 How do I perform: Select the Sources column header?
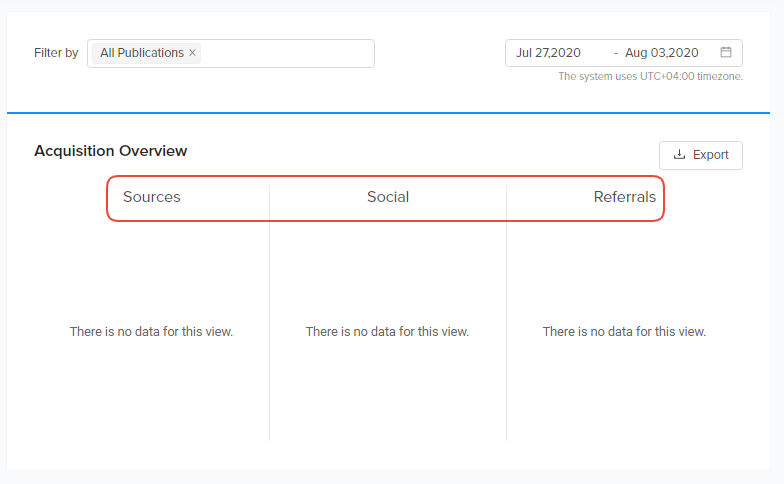tap(152, 197)
